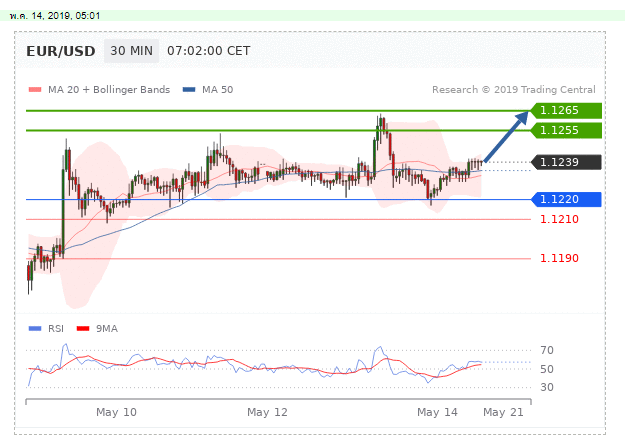Click the MA 50 legend label
This screenshot has height=446, width=625.
click(x=218, y=90)
